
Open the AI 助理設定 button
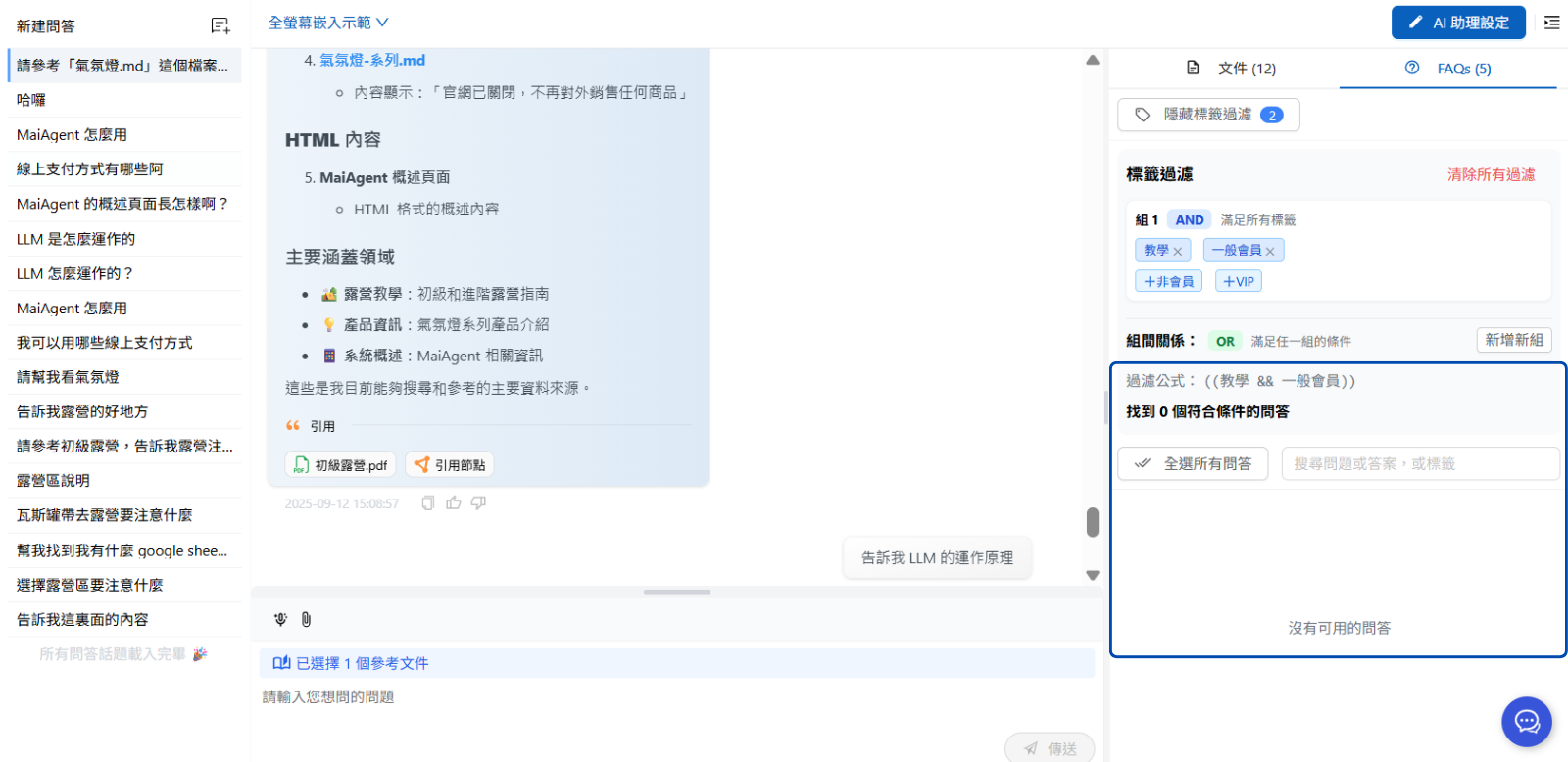1457,23
